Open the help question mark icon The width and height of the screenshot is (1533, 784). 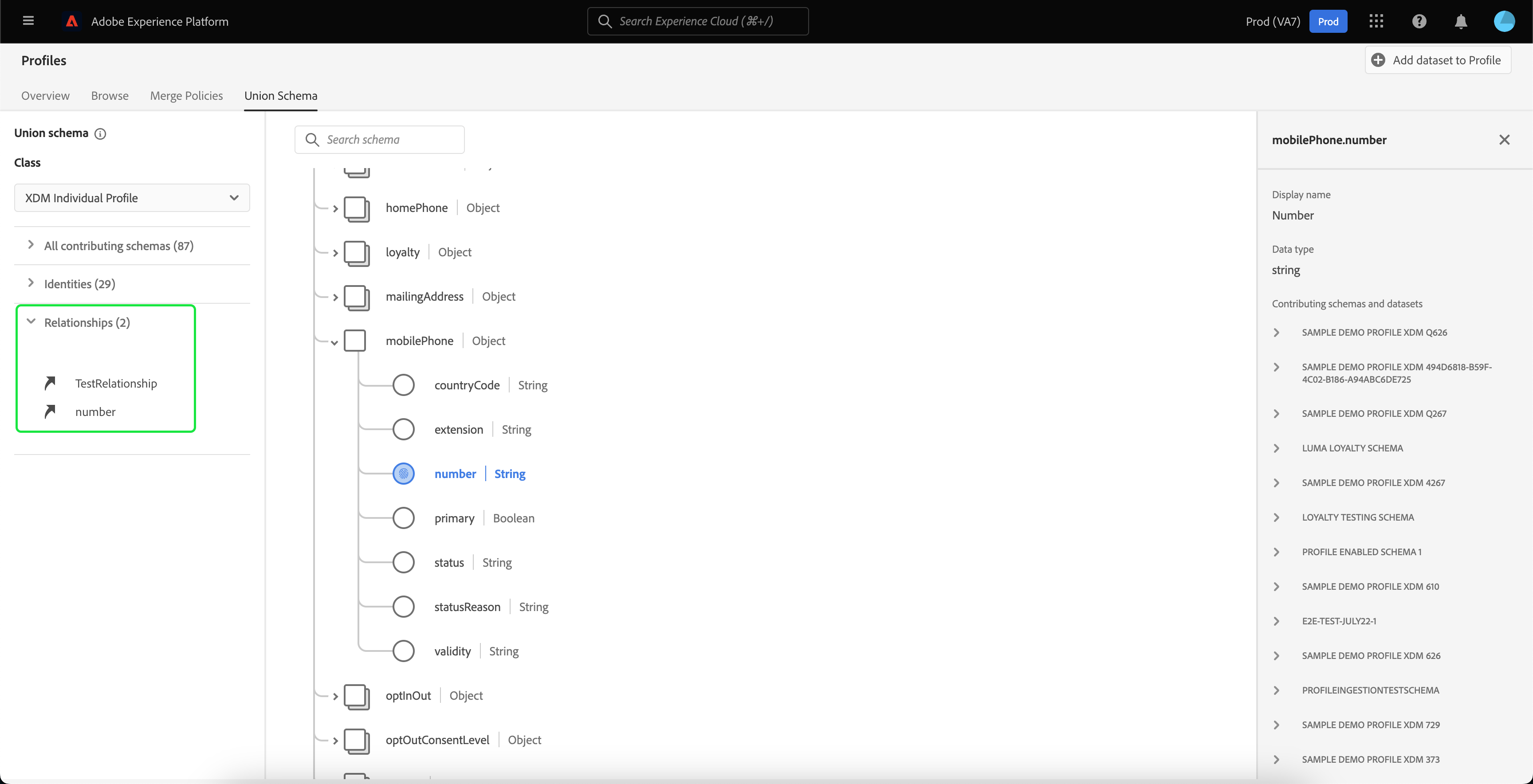(1419, 21)
